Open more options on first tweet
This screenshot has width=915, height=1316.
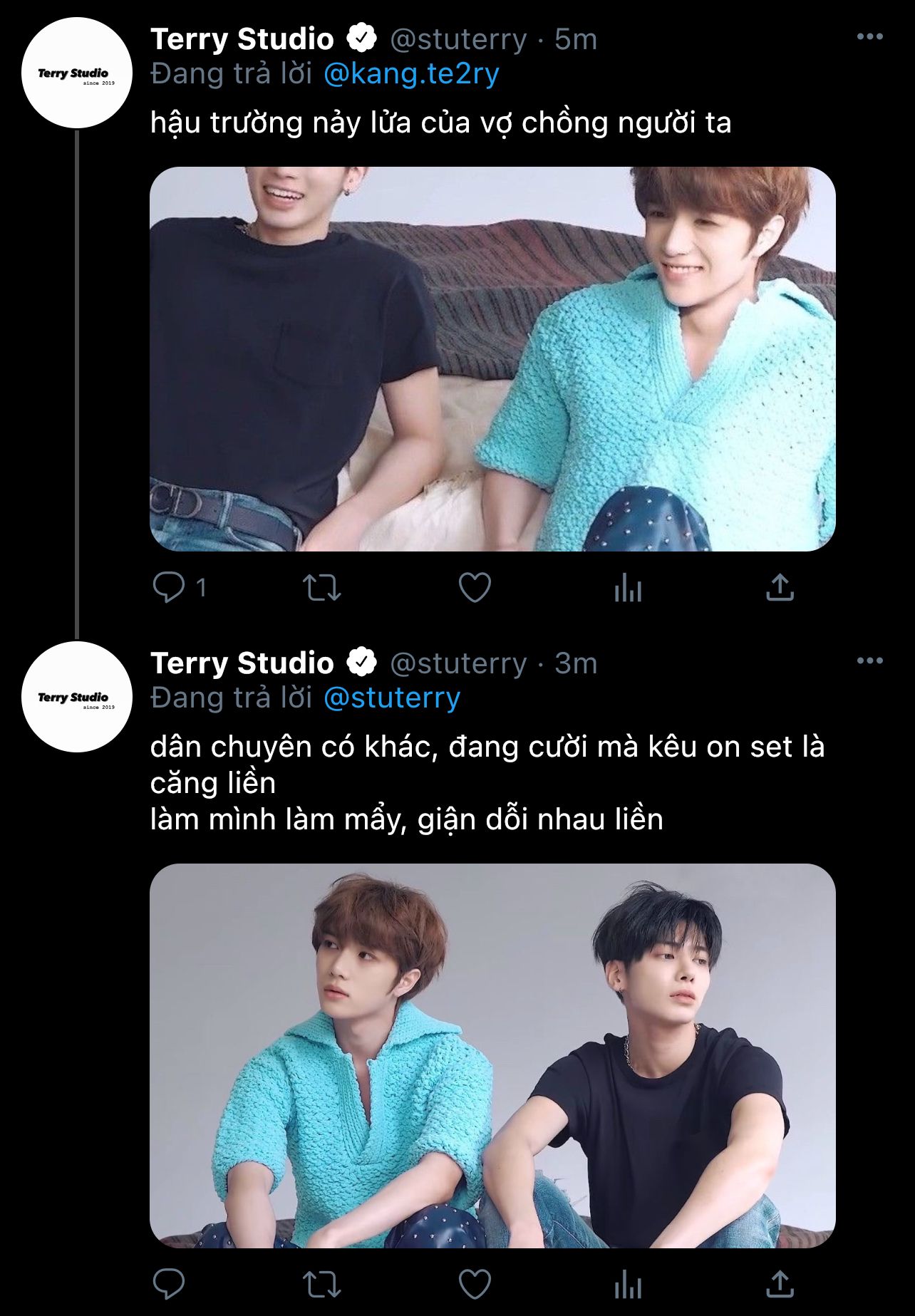(869, 37)
